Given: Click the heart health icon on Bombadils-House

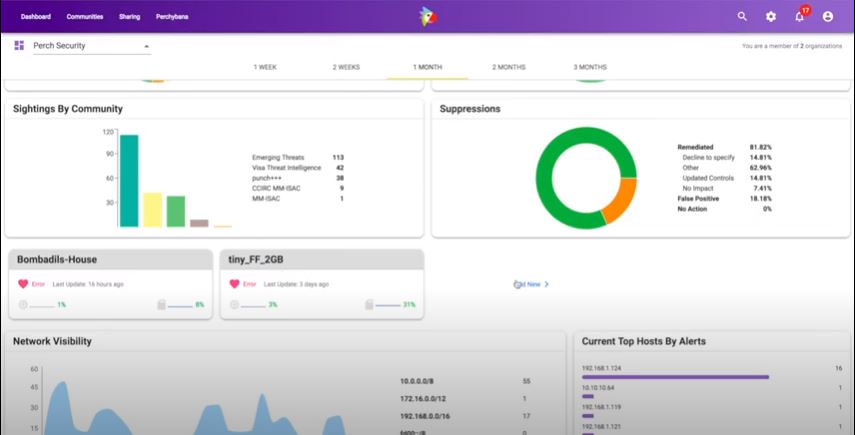Looking at the screenshot, I should (x=23, y=284).
